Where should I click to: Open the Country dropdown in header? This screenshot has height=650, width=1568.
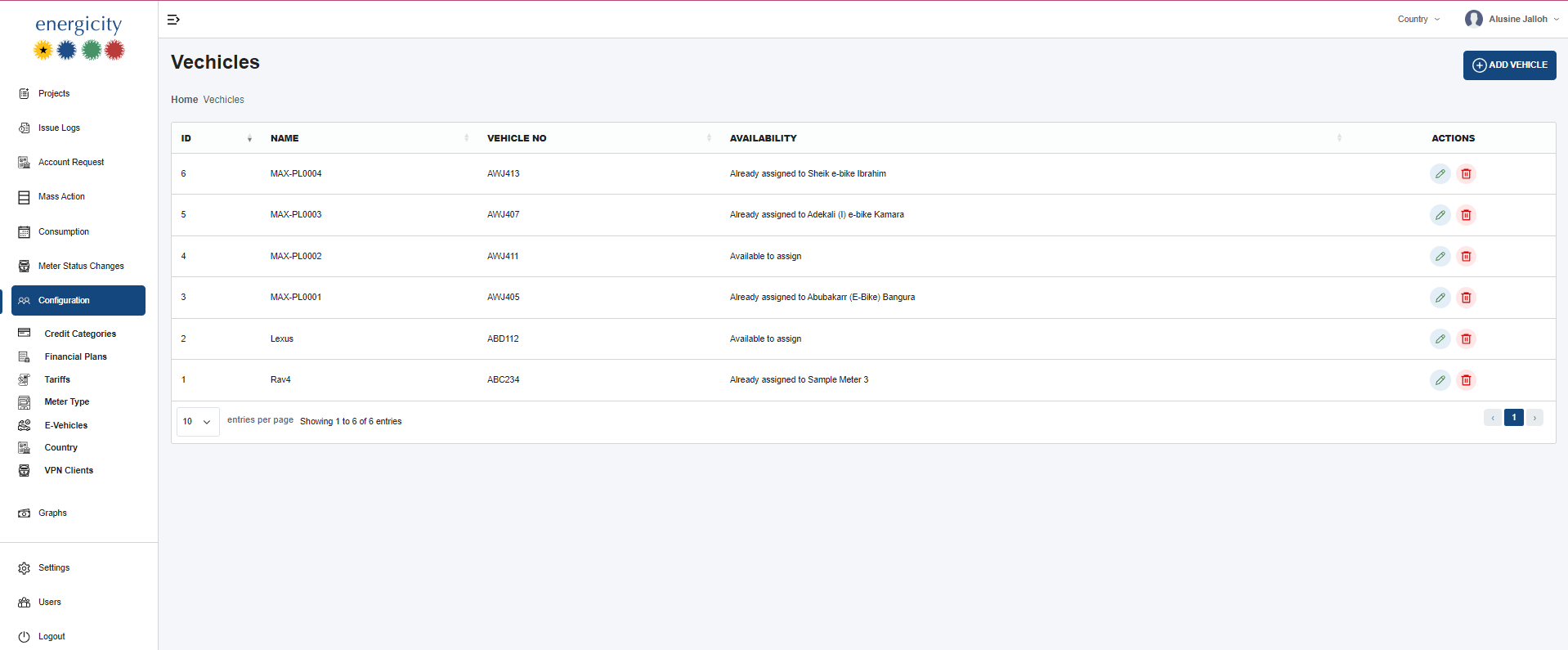[1418, 19]
